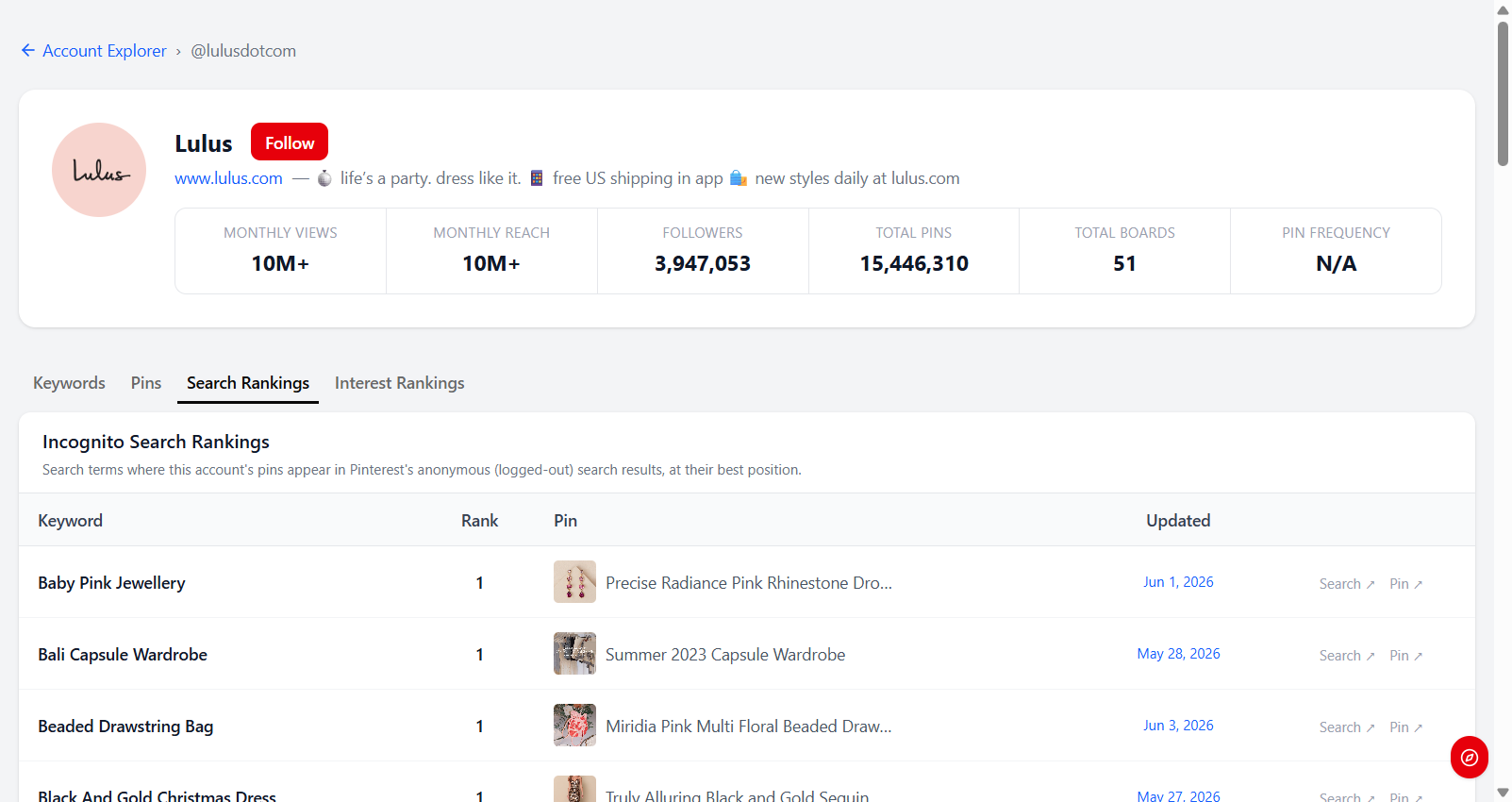Open the Summer 2023 Capsule Wardrobe thumbnail
The height and width of the screenshot is (802, 1512).
pos(574,654)
